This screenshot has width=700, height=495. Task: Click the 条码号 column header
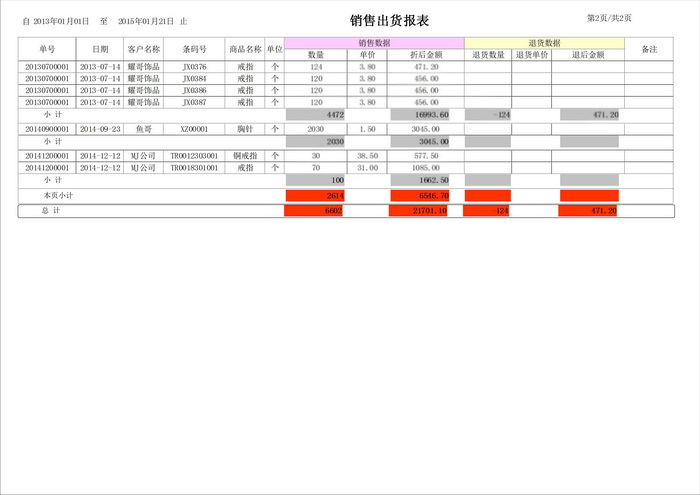click(x=194, y=49)
